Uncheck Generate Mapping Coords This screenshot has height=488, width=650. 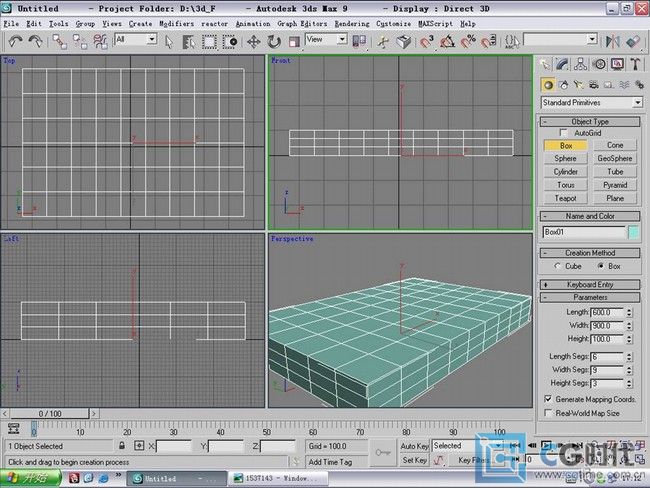(x=548, y=399)
